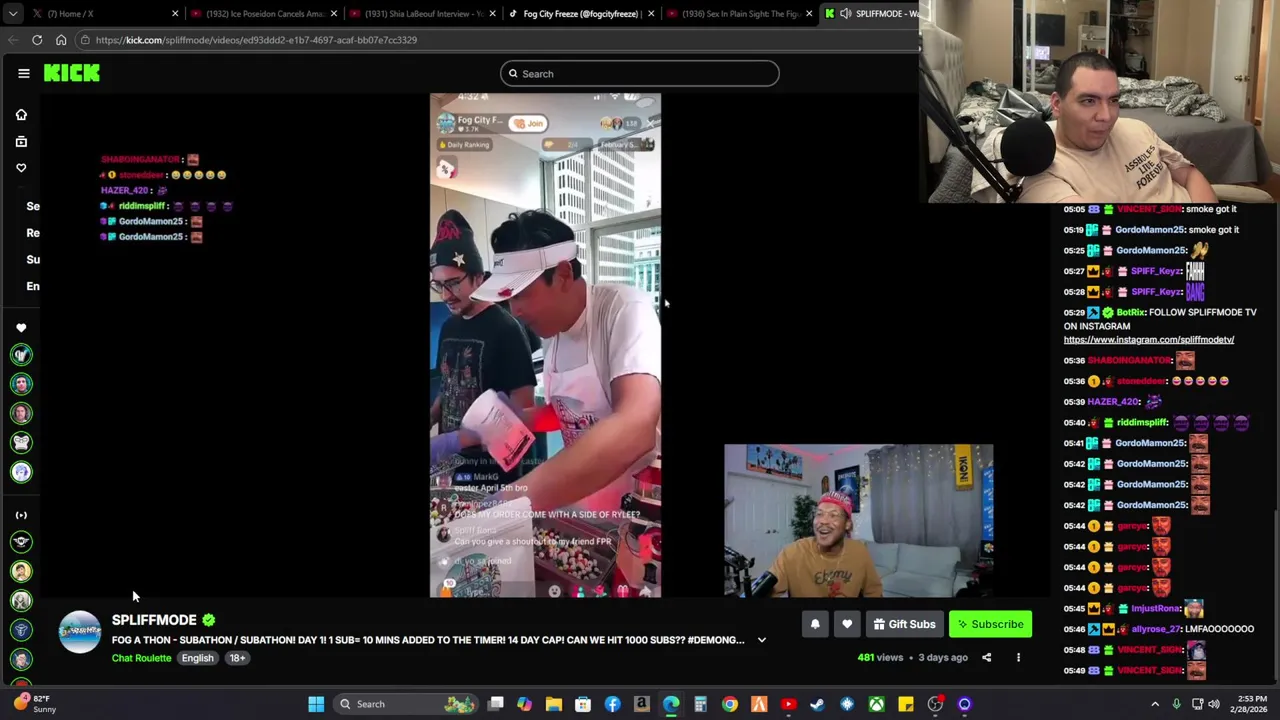Screen dimensions: 1280x720
Task: Click the video player to pause
Action: pos(545,345)
